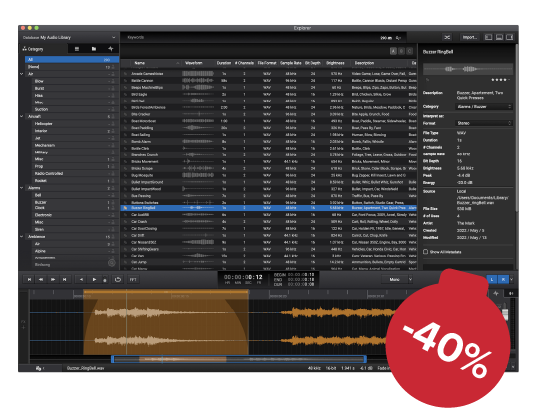
Task: Select the highlighted Buzzer RingBell row
Action: pos(268,208)
